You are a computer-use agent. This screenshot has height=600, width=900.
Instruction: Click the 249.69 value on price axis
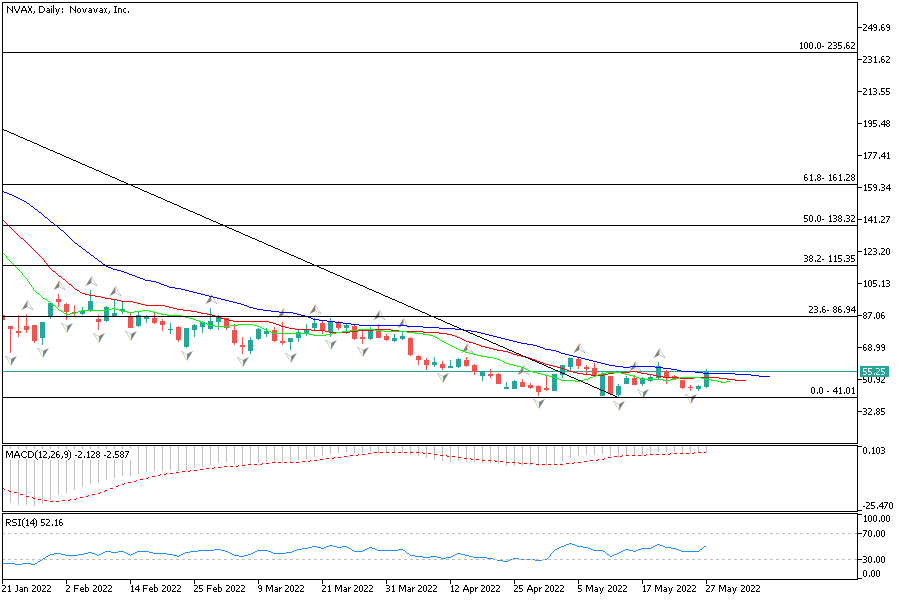pyautogui.click(x=876, y=28)
